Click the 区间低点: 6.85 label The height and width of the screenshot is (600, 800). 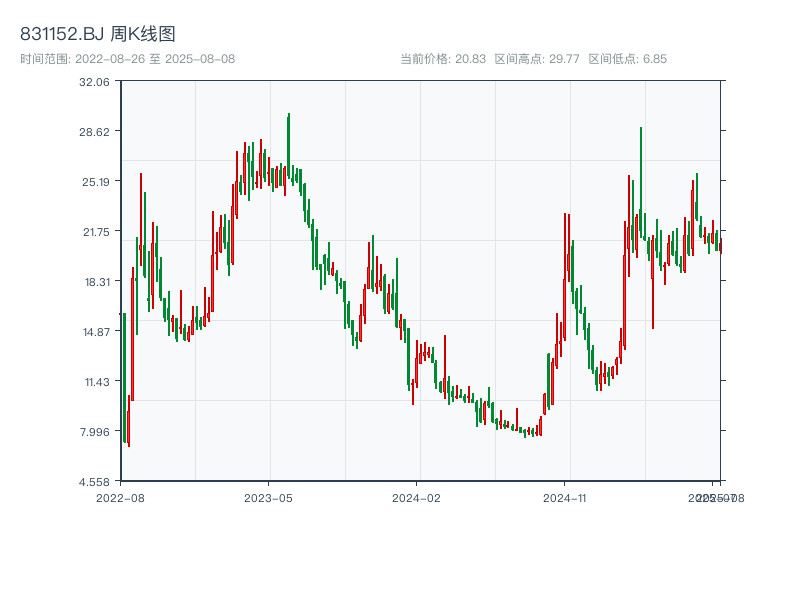pyautogui.click(x=628, y=58)
